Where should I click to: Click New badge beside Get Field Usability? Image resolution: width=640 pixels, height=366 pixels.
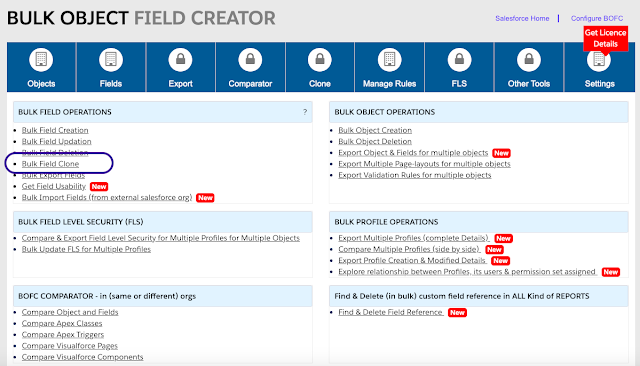tap(99, 186)
